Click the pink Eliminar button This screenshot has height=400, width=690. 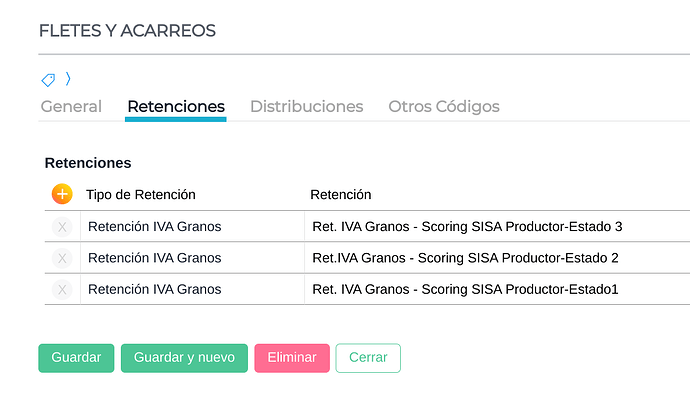tap(292, 357)
